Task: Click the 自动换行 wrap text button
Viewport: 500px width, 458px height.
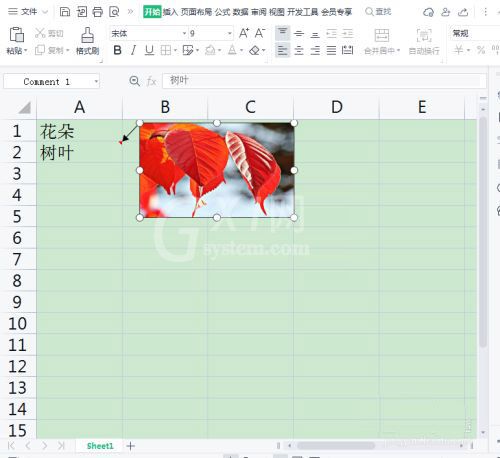Action: pyautogui.click(x=424, y=41)
